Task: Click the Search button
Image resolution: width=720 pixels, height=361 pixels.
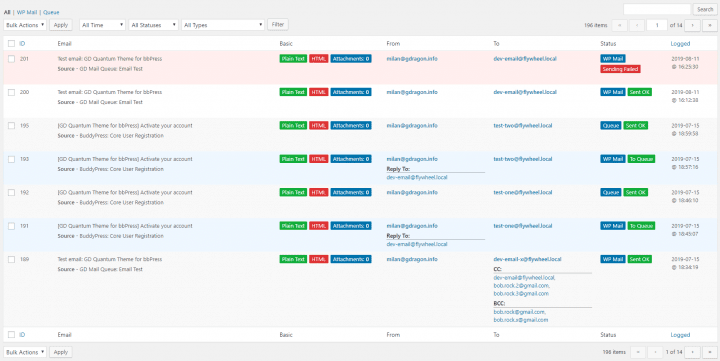Action: (705, 9)
